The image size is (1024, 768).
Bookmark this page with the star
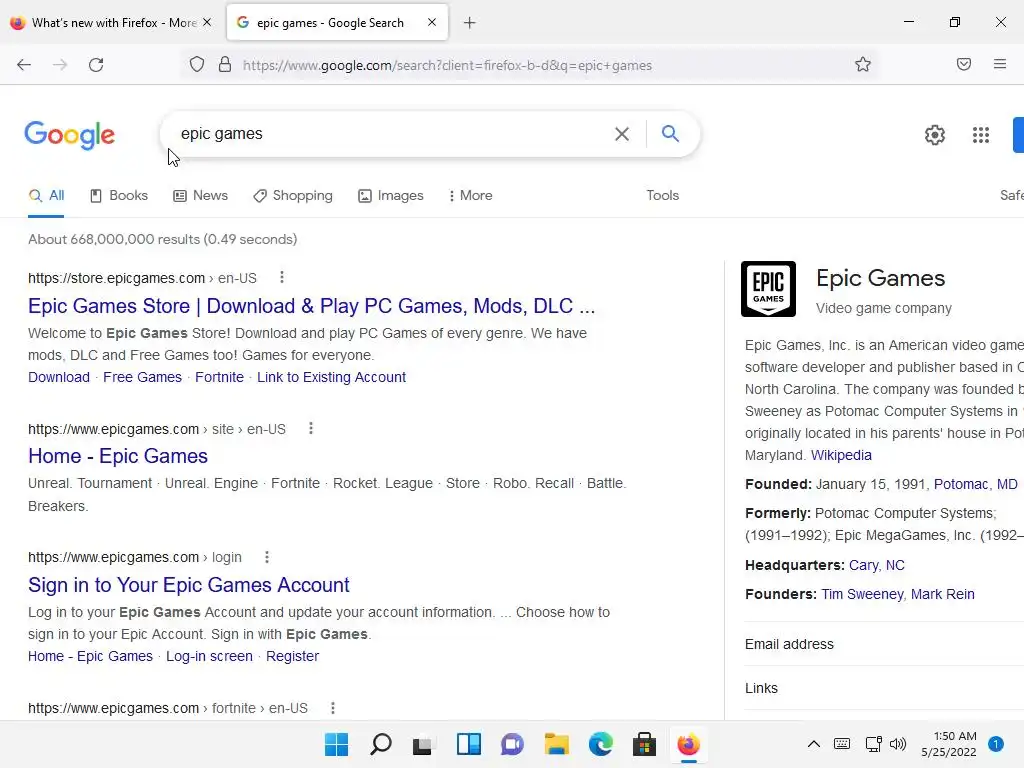(x=863, y=65)
